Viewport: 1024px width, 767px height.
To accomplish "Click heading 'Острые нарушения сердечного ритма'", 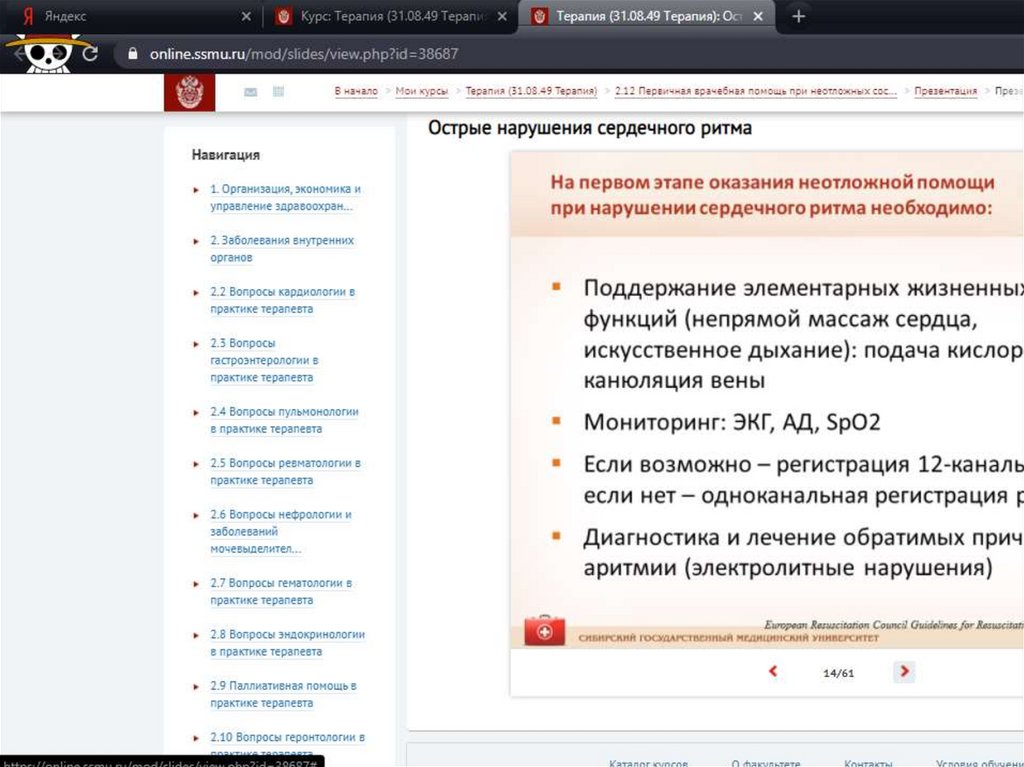I will 590,128.
